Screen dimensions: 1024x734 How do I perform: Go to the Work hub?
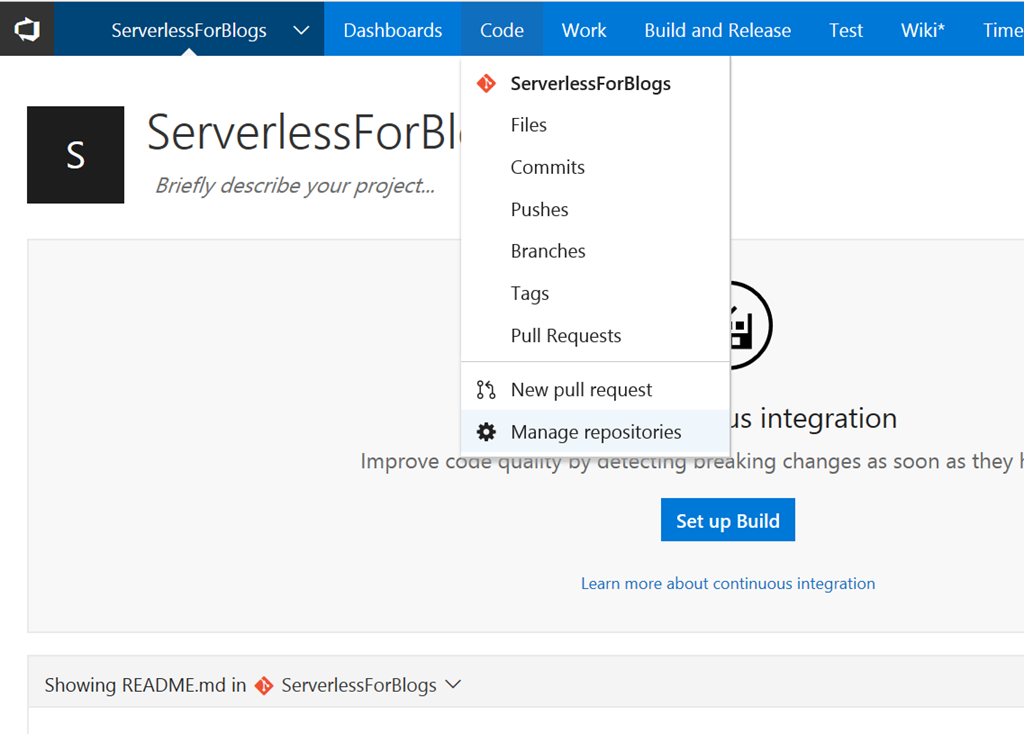pos(584,30)
